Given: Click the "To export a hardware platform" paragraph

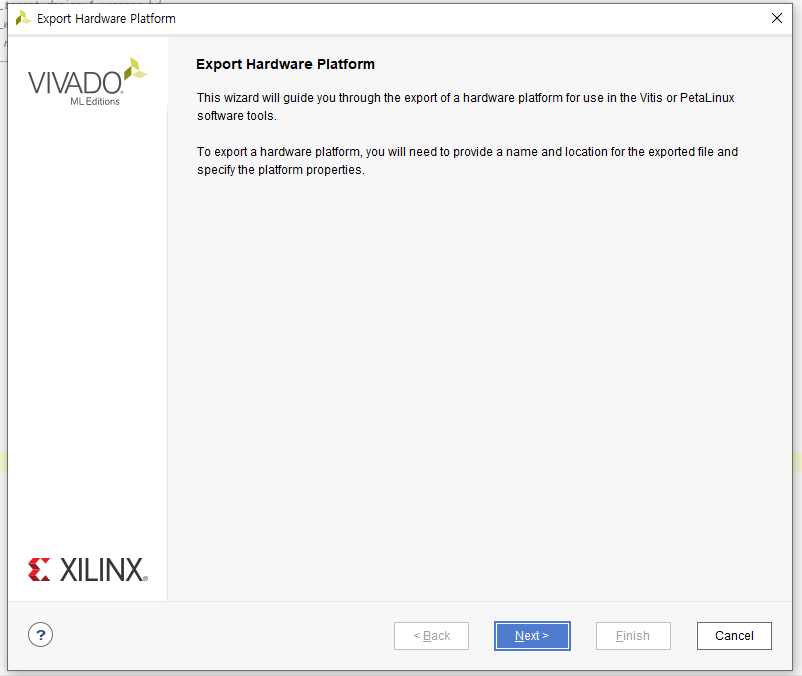Looking at the screenshot, I should [467, 161].
